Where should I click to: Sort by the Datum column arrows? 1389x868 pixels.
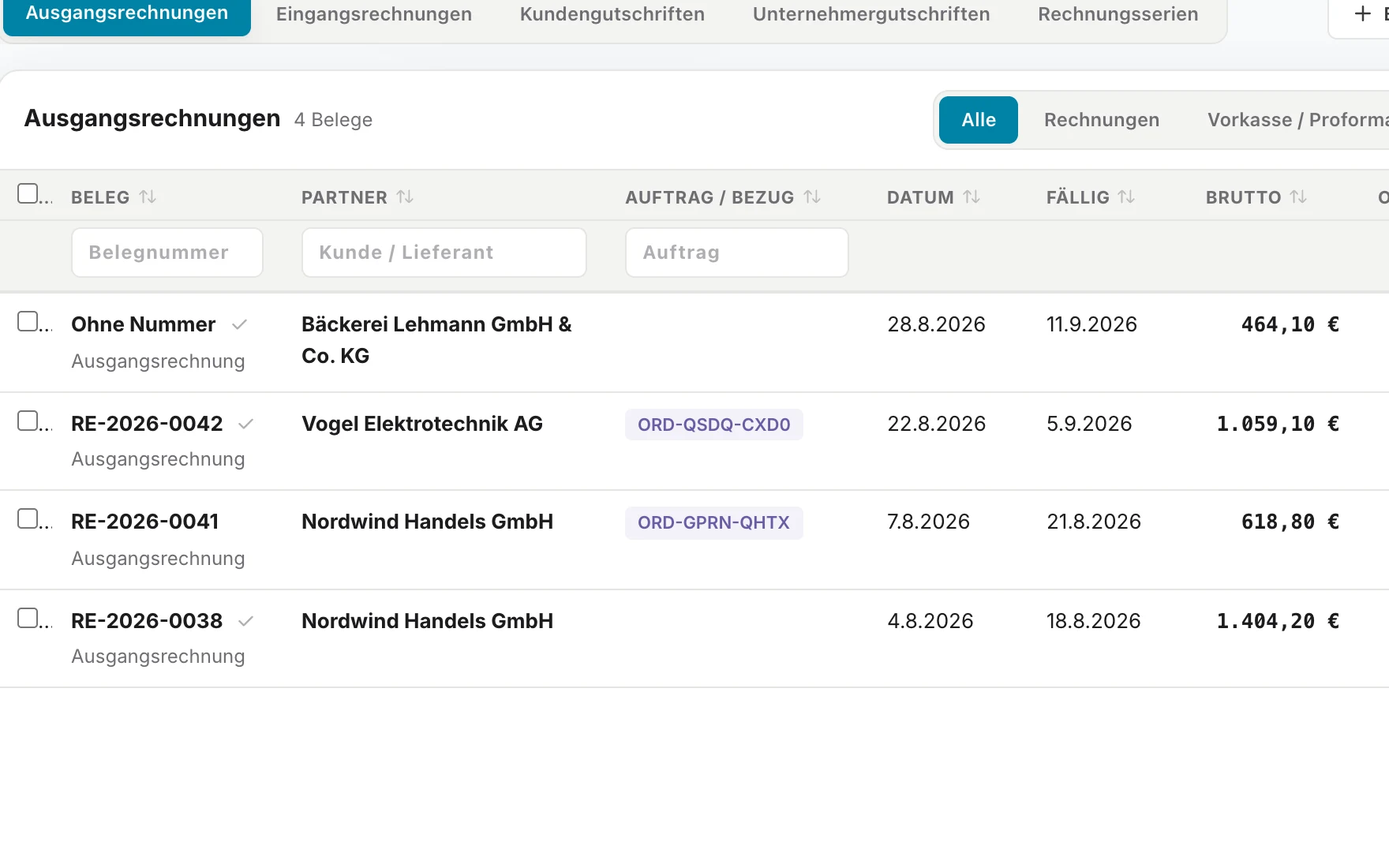click(972, 197)
